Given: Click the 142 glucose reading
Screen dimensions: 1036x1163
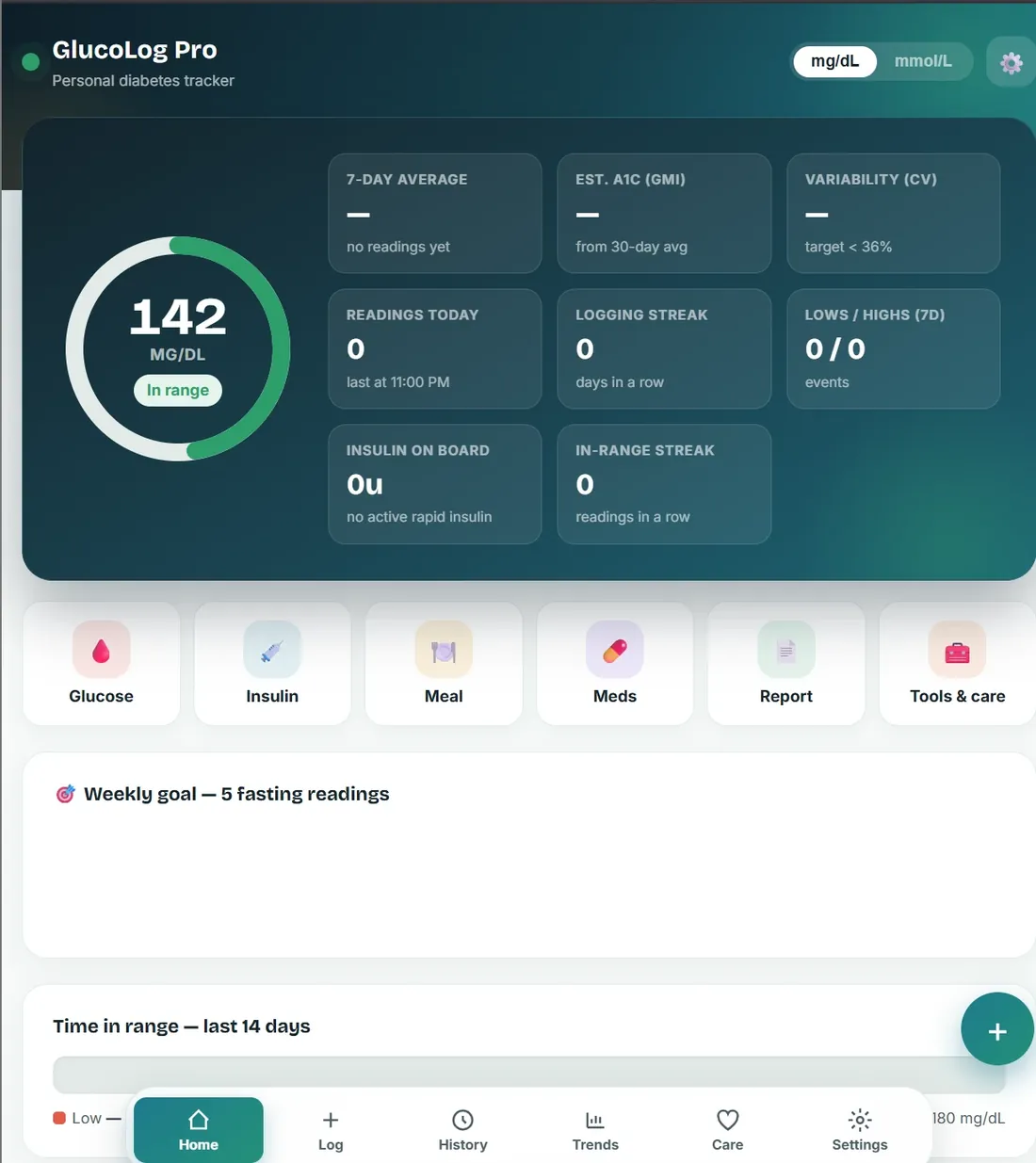Looking at the screenshot, I should pos(178,316).
